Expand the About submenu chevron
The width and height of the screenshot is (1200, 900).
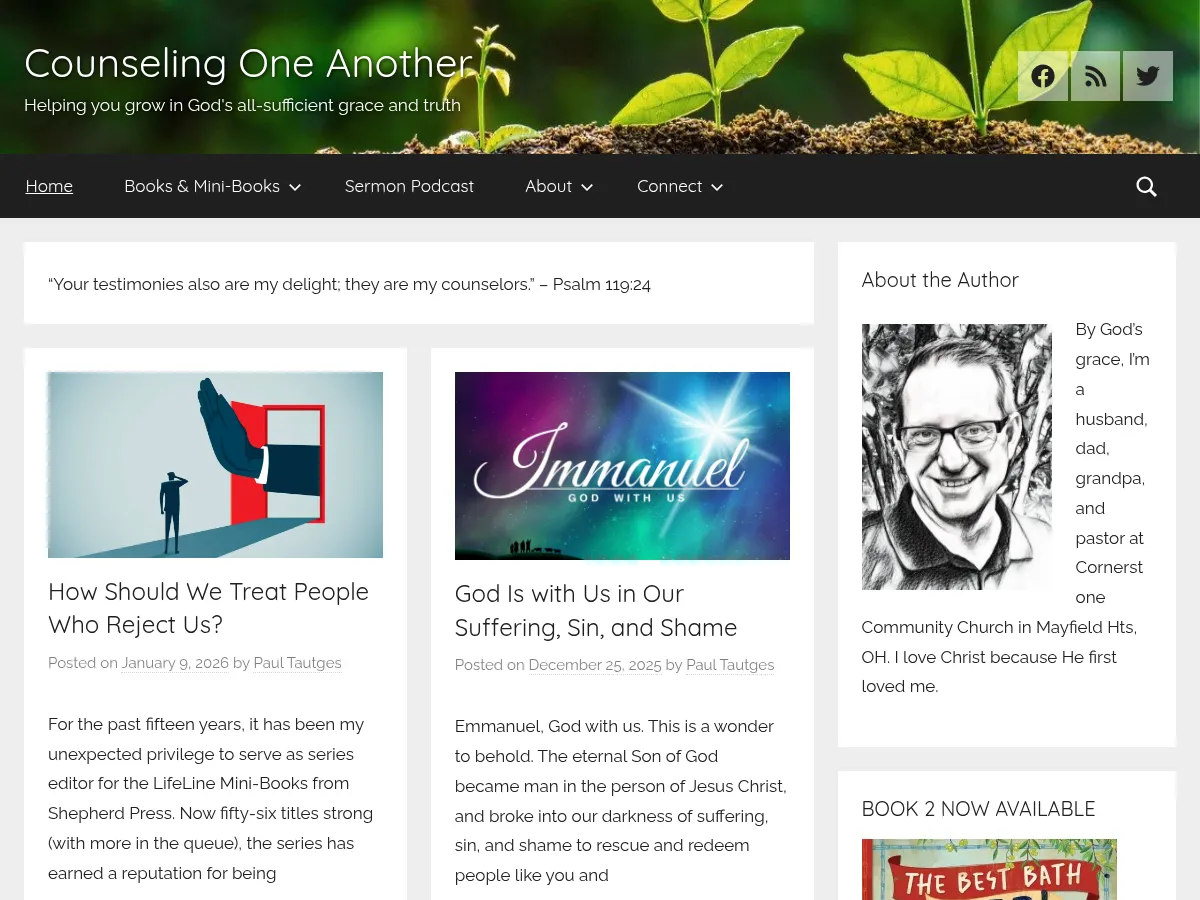587,187
